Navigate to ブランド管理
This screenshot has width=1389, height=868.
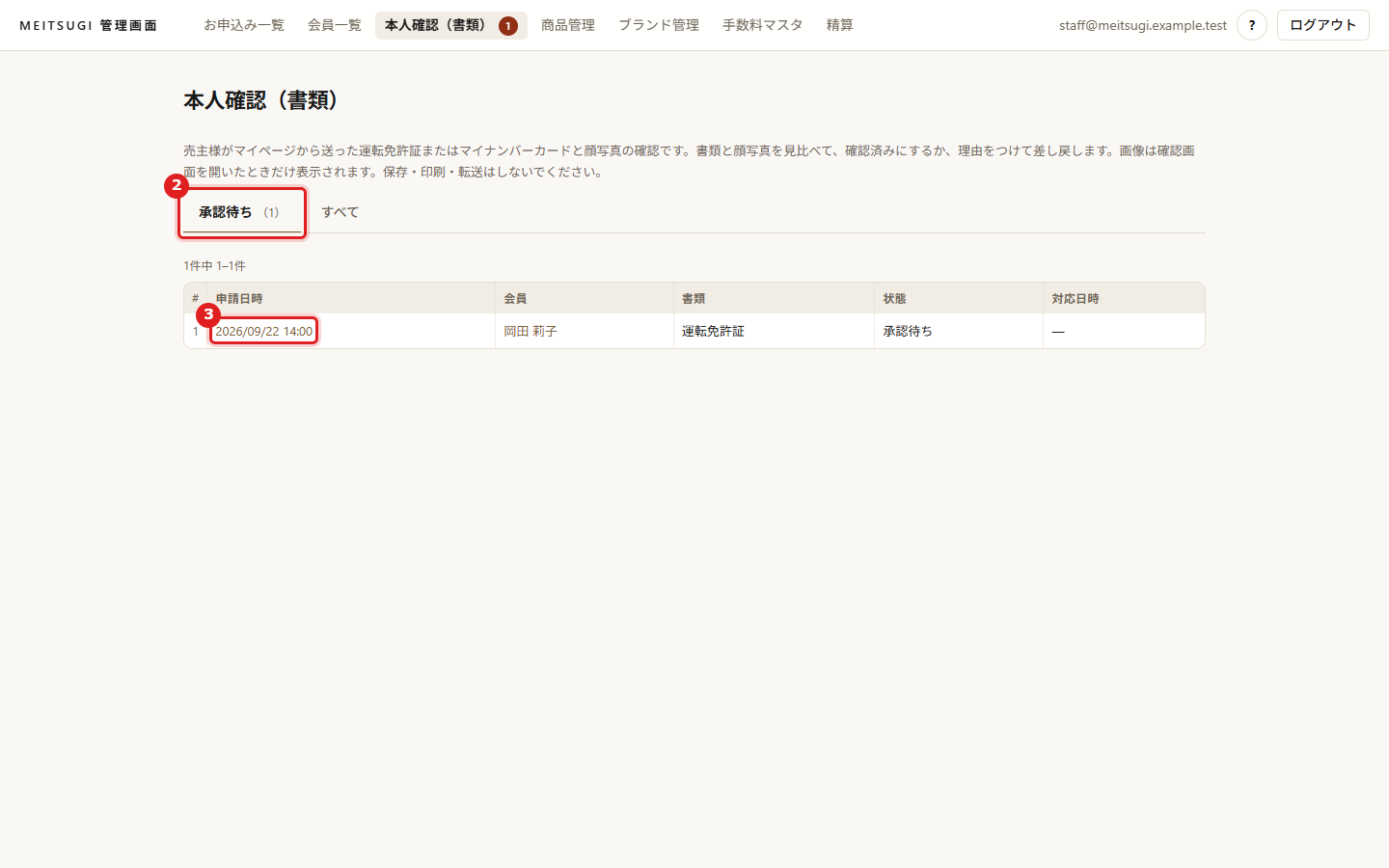(x=659, y=25)
